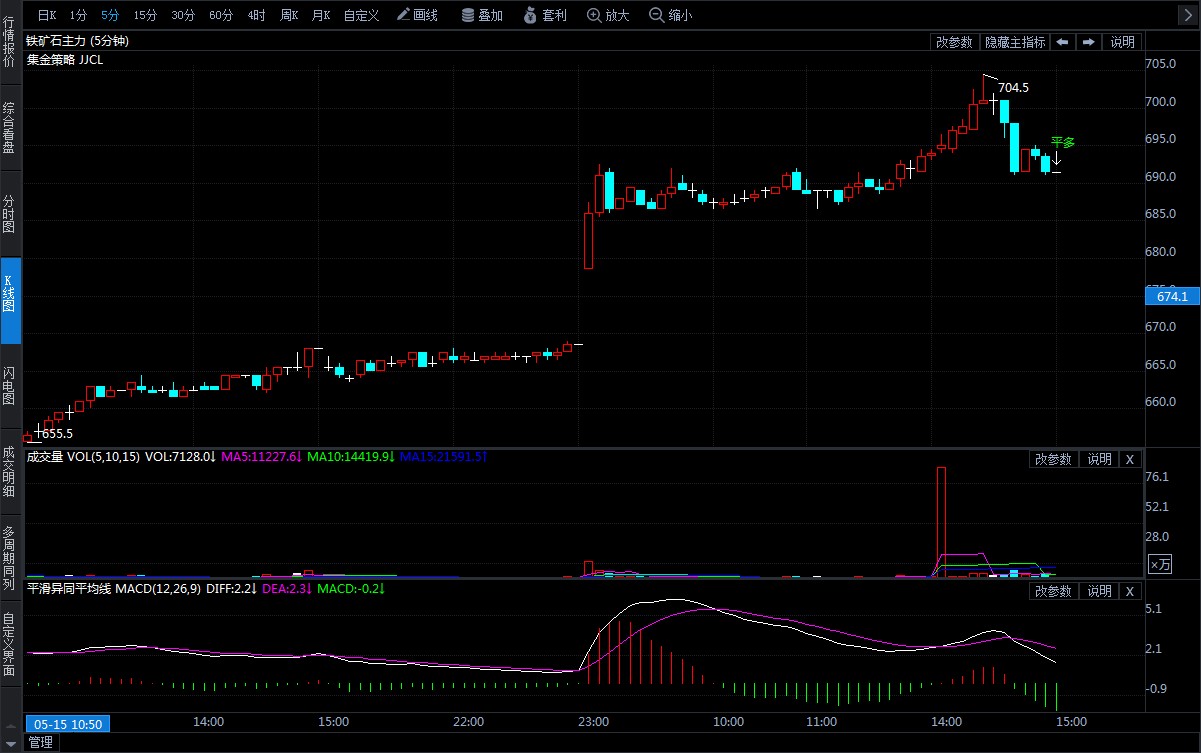Select the 5分 period

(109, 15)
